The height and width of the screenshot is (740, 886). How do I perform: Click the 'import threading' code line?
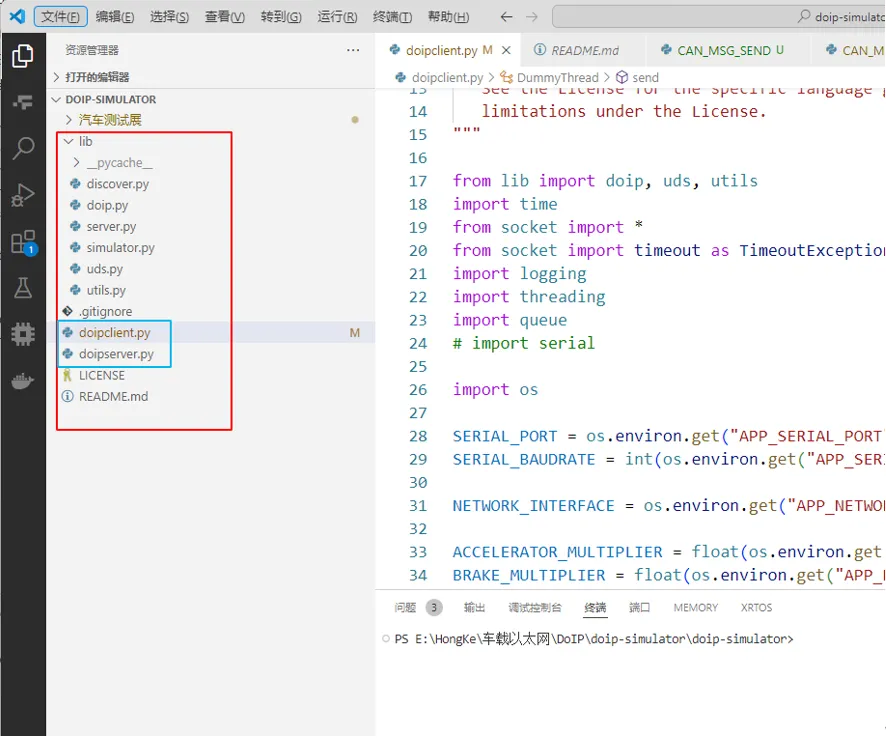529,297
